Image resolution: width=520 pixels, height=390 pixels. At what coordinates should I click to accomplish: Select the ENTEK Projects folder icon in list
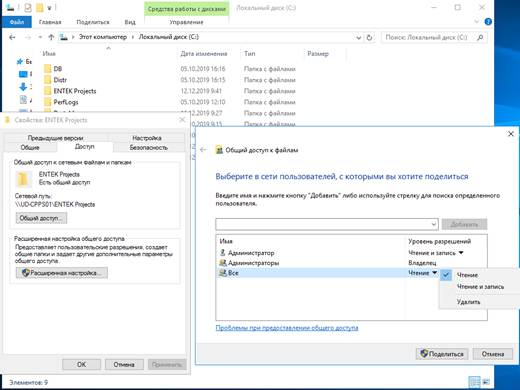[x=48, y=91]
